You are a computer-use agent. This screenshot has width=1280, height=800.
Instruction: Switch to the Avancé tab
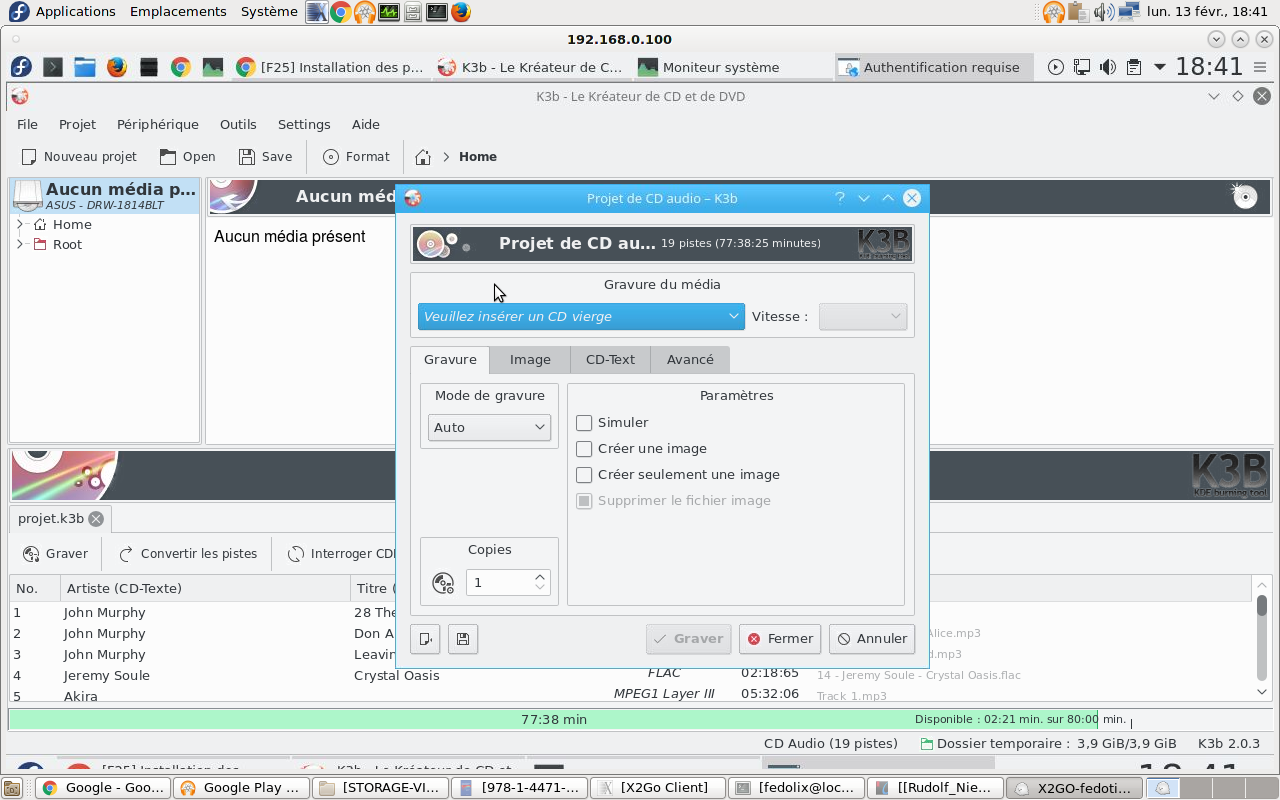690,359
